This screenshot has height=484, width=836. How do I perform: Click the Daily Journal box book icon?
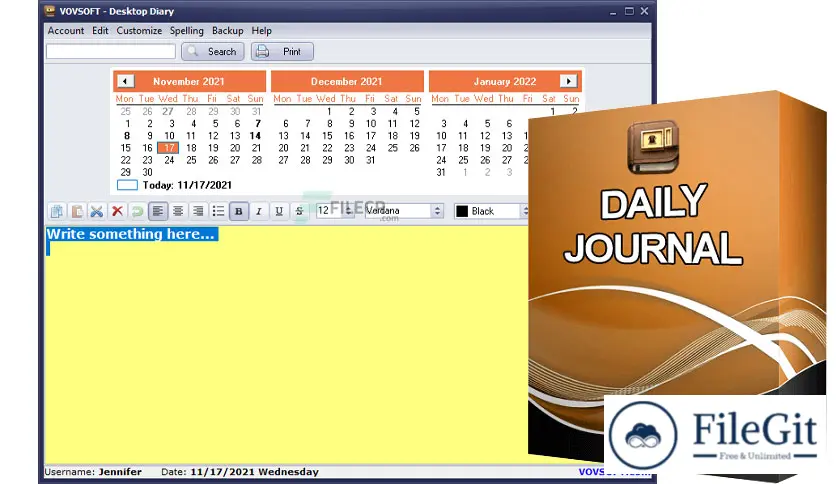(653, 146)
